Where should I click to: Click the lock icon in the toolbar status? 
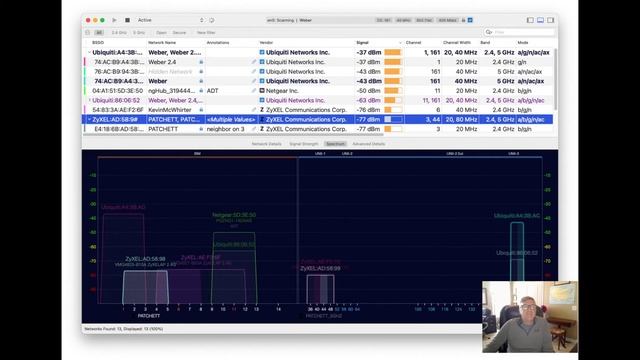pyautogui.click(x=464, y=20)
